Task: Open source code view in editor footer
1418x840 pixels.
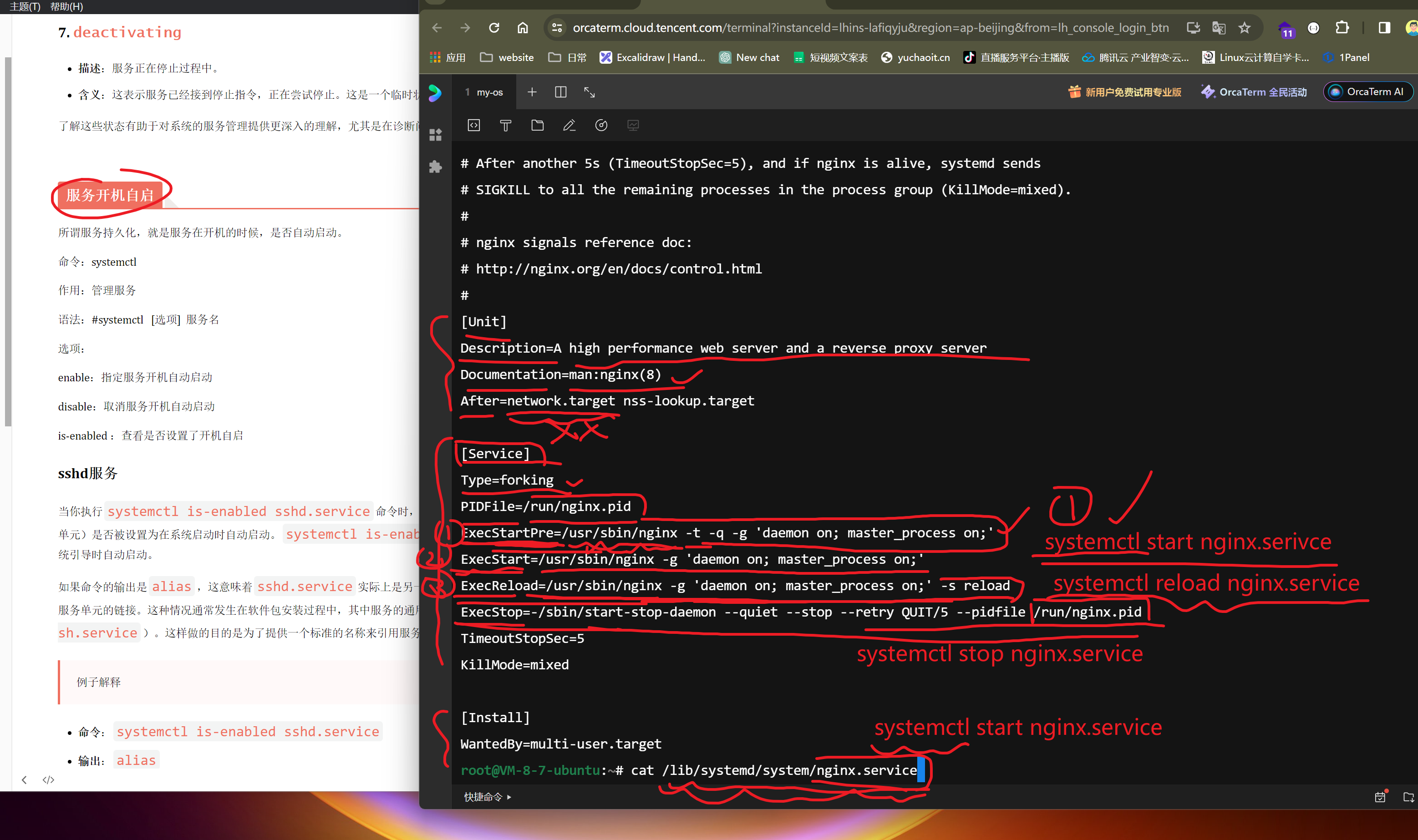Action: [x=49, y=779]
